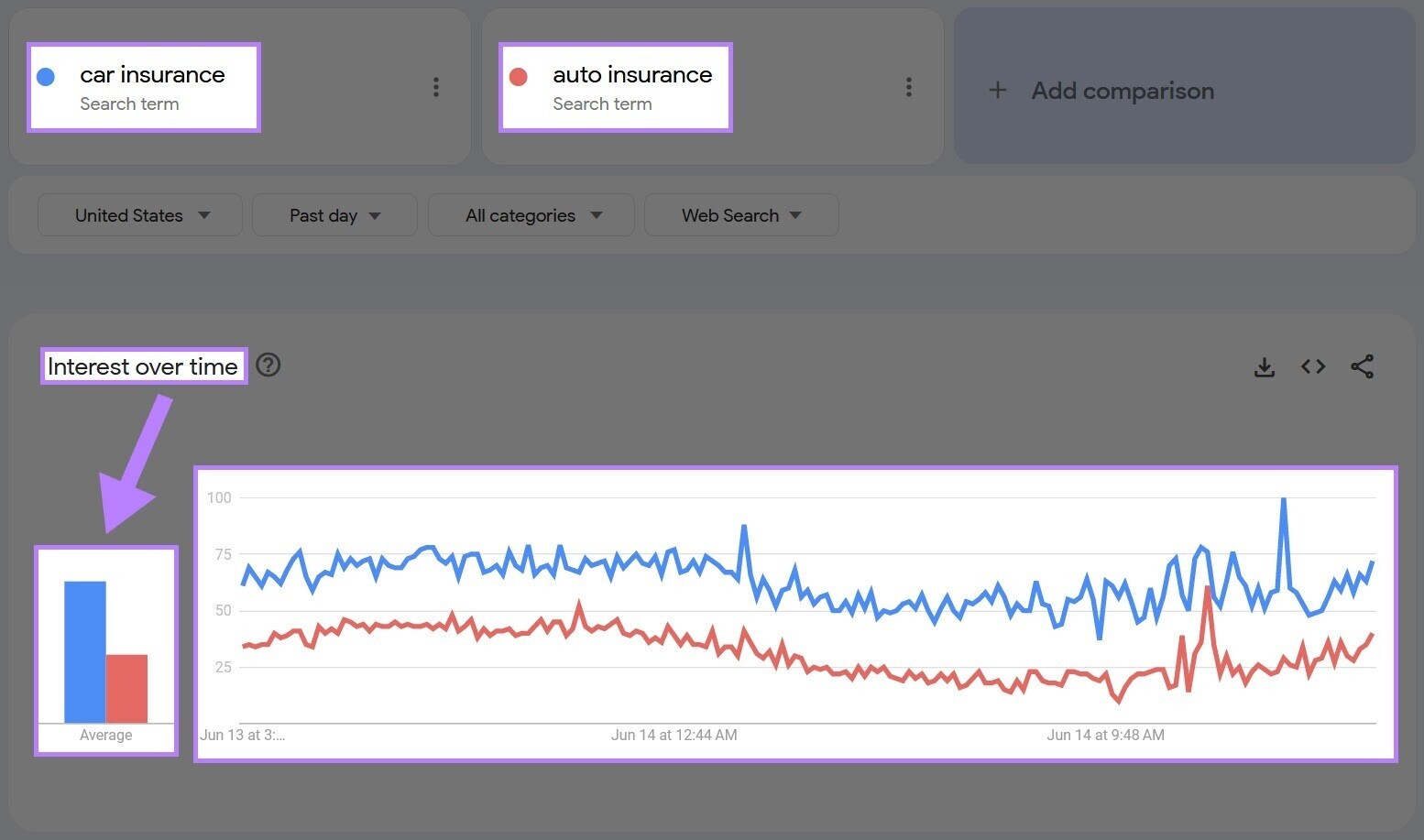
Task: Click the red dot marker for auto insurance
Action: coord(519,76)
